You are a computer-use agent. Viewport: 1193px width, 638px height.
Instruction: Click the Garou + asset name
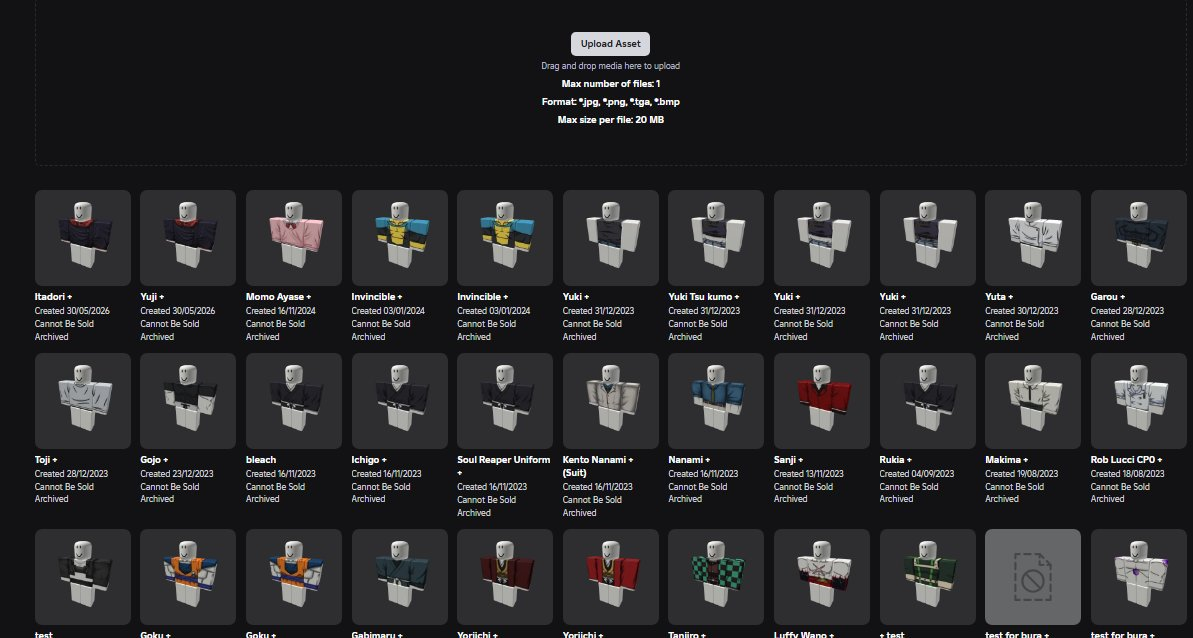coord(1108,297)
